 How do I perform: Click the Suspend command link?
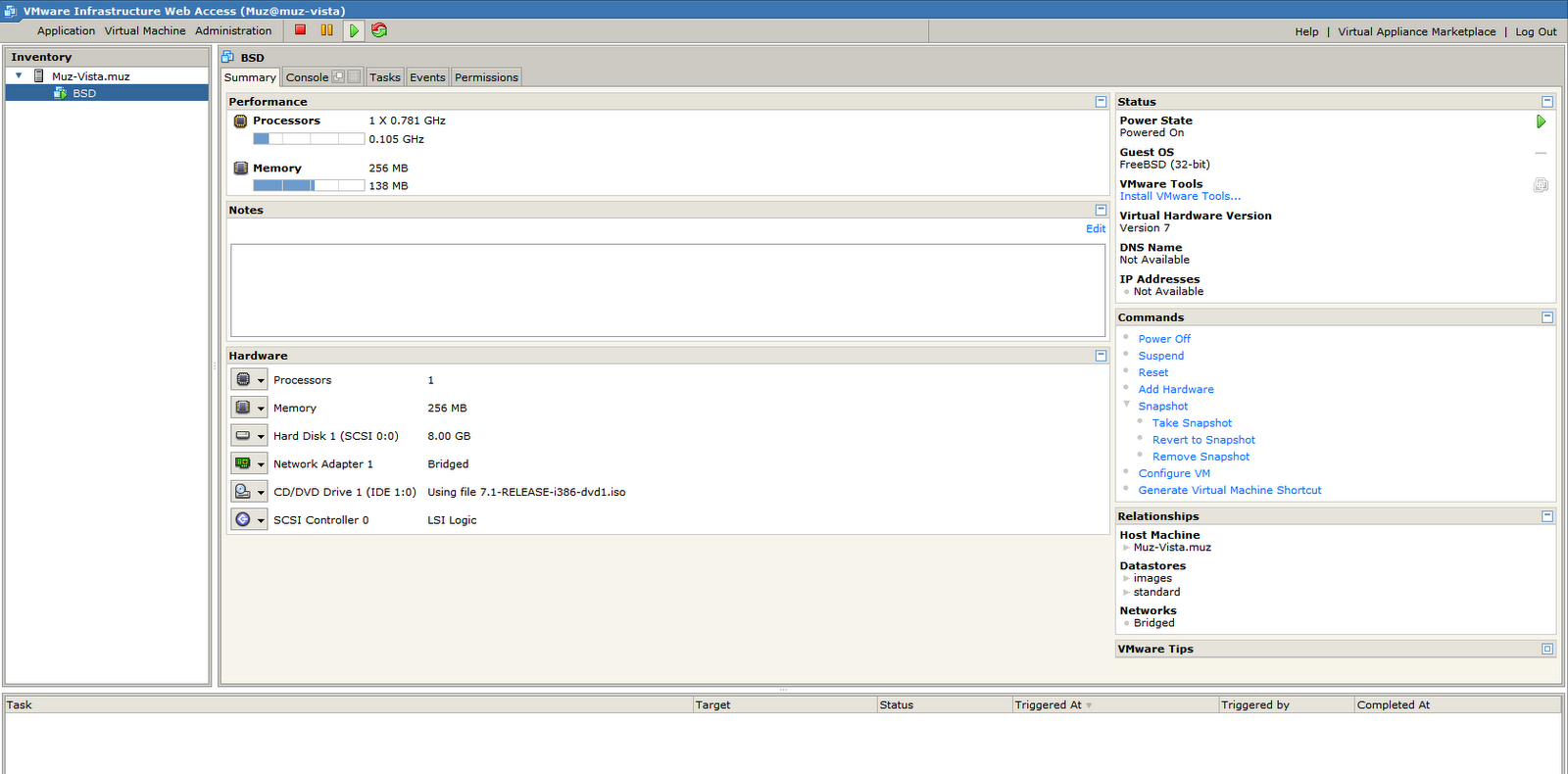1160,356
